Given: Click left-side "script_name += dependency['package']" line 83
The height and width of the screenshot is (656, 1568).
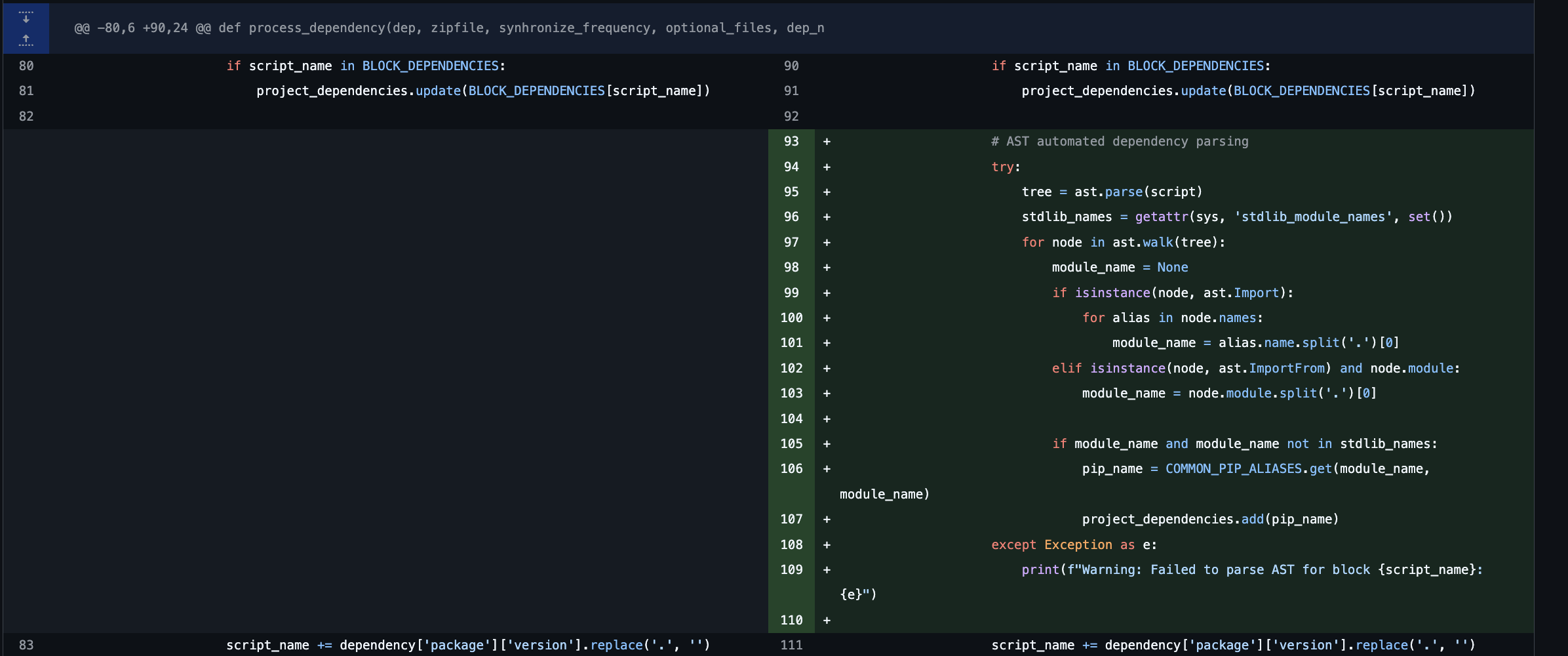Looking at the screenshot, I should click(x=468, y=645).
